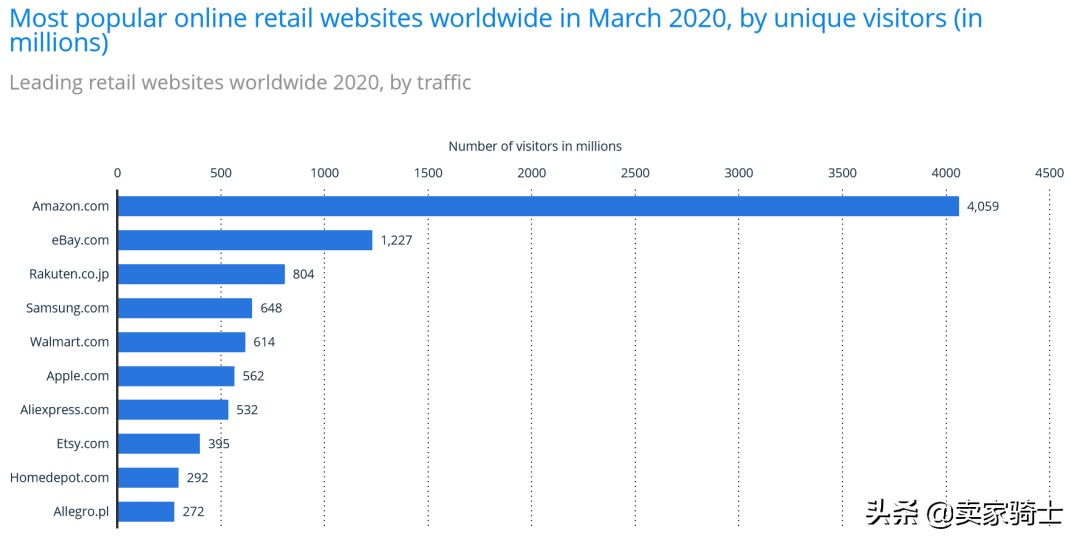
Task: Click the value label '272'
Action: [194, 511]
